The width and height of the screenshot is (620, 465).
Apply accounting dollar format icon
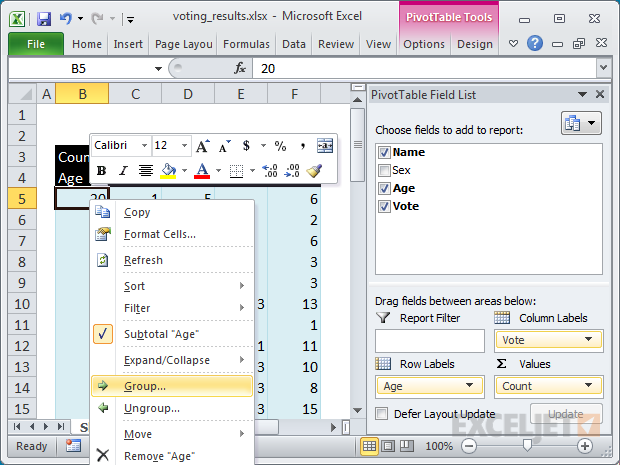(x=246, y=146)
